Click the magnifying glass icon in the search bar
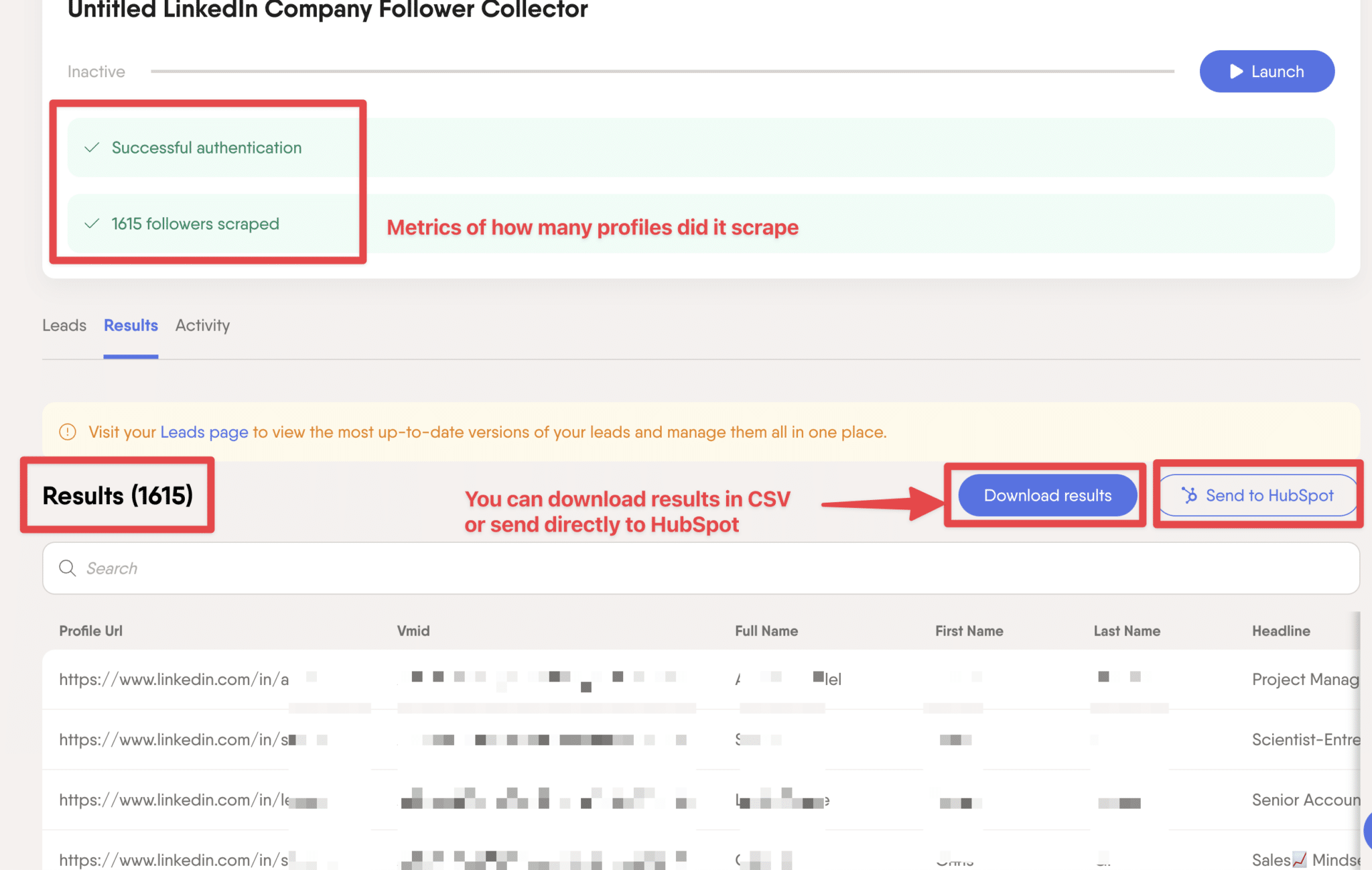 coord(68,568)
